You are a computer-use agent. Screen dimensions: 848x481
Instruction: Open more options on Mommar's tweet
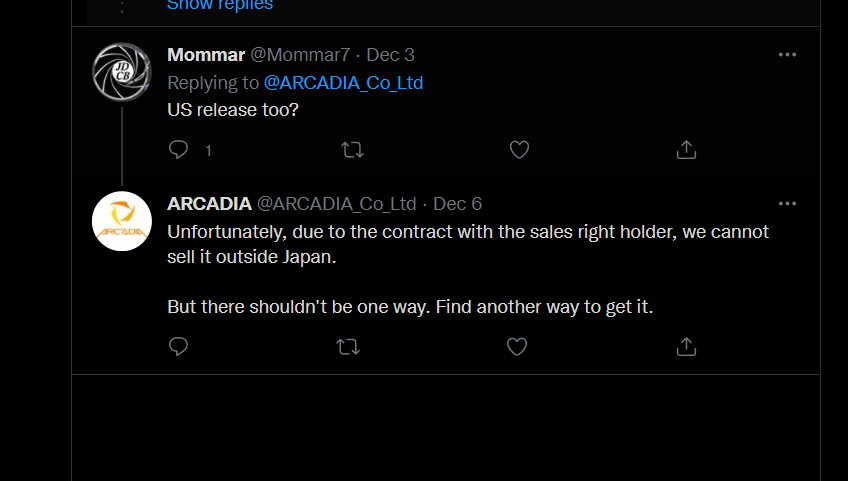click(x=787, y=55)
